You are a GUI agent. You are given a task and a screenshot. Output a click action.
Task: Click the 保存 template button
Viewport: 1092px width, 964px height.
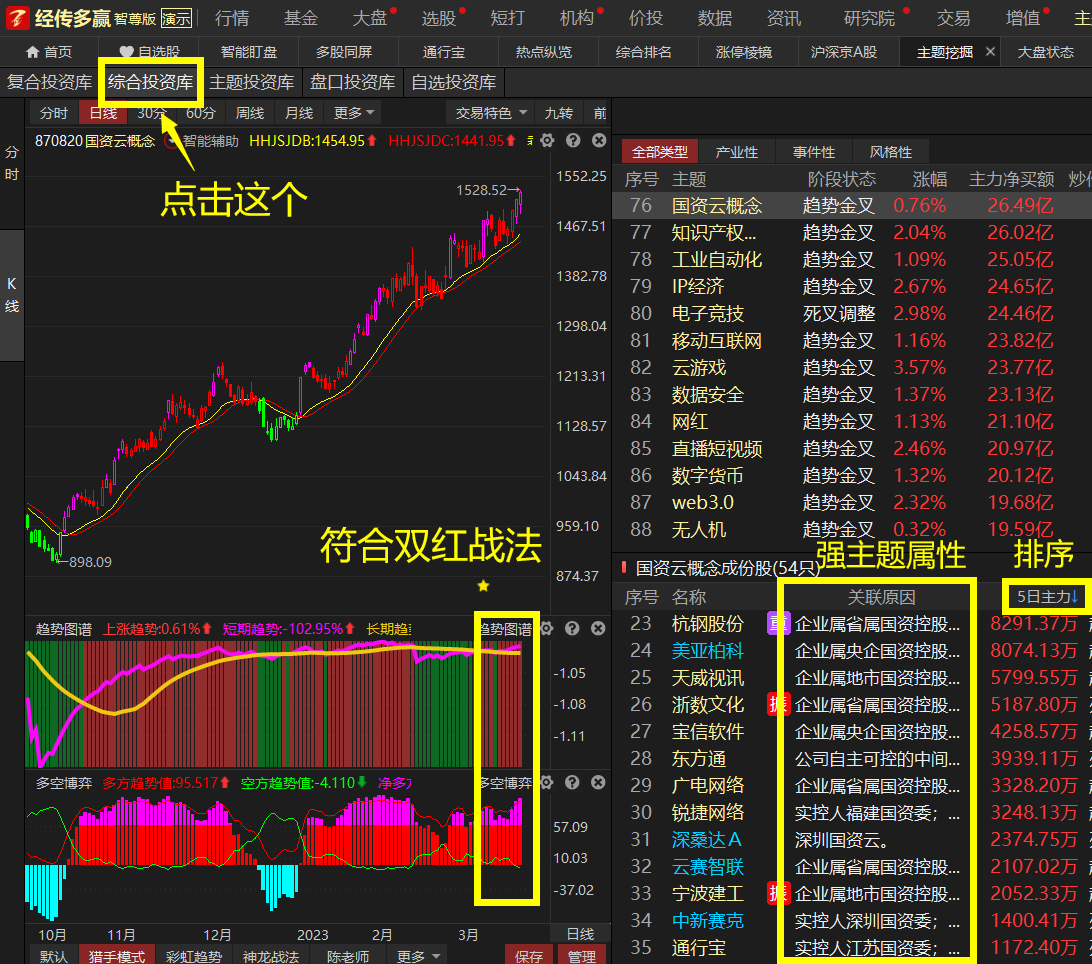[x=529, y=956]
